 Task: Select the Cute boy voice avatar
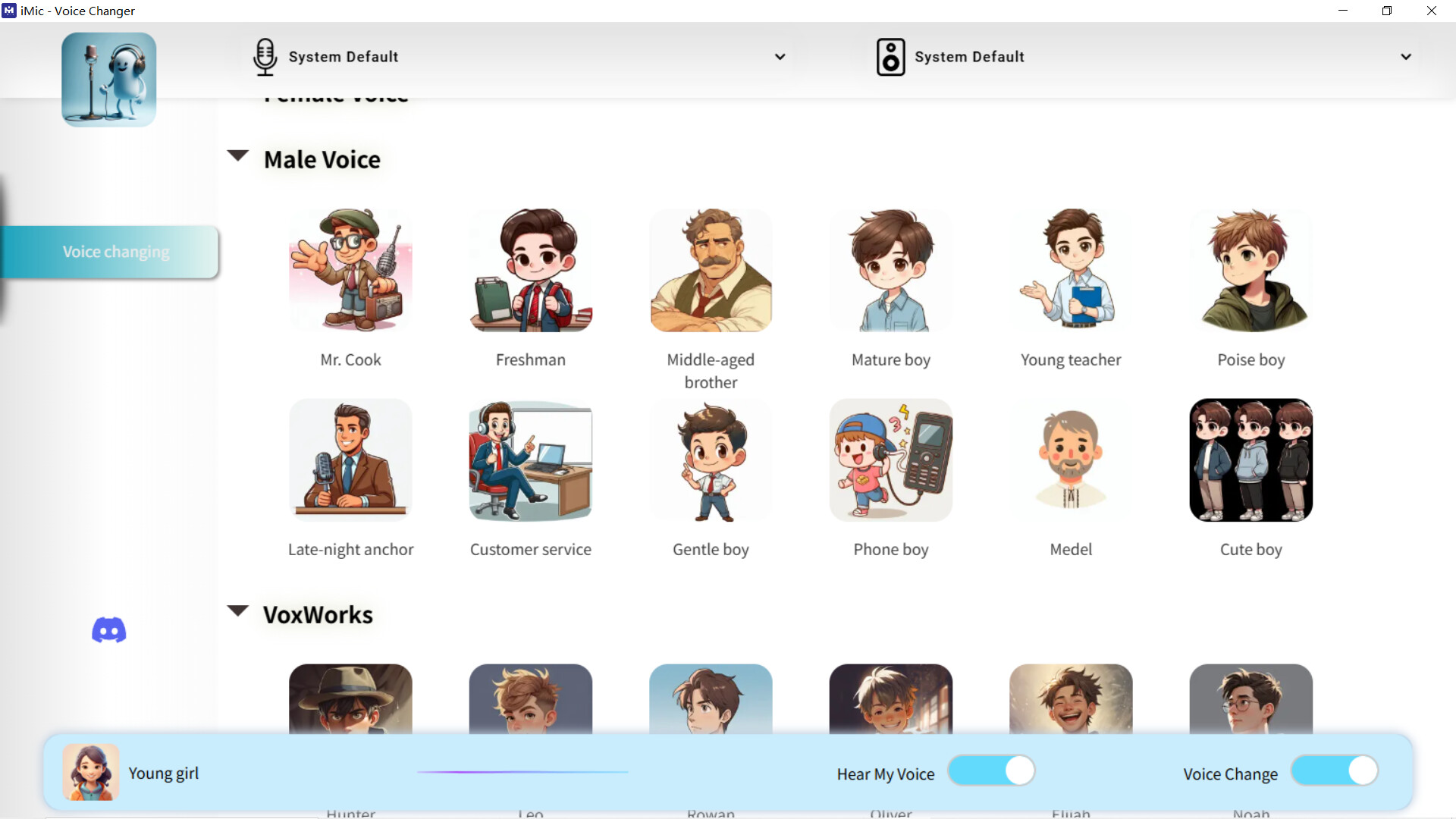[x=1251, y=460]
